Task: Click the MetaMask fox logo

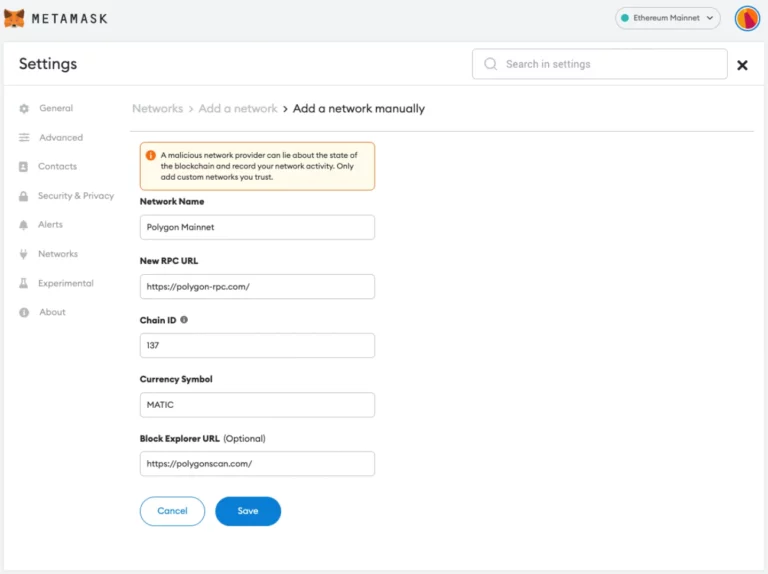Action: (x=14, y=19)
